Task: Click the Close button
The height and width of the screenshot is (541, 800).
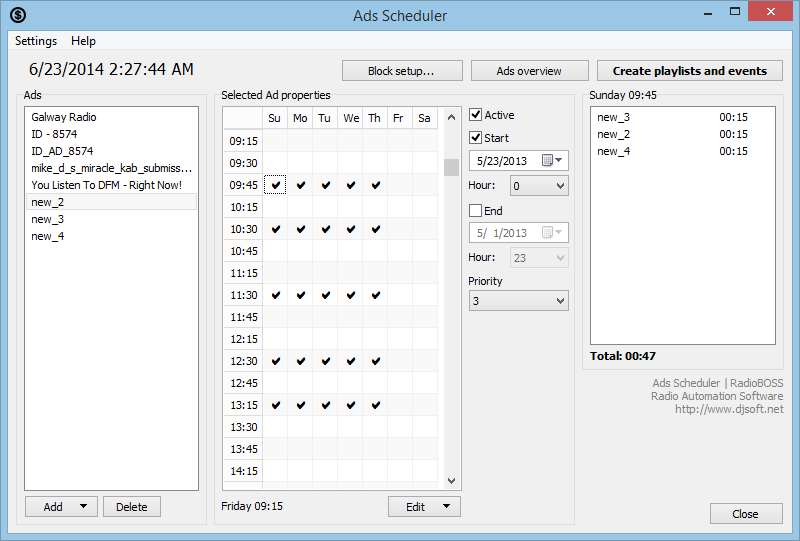Action: coord(745,514)
